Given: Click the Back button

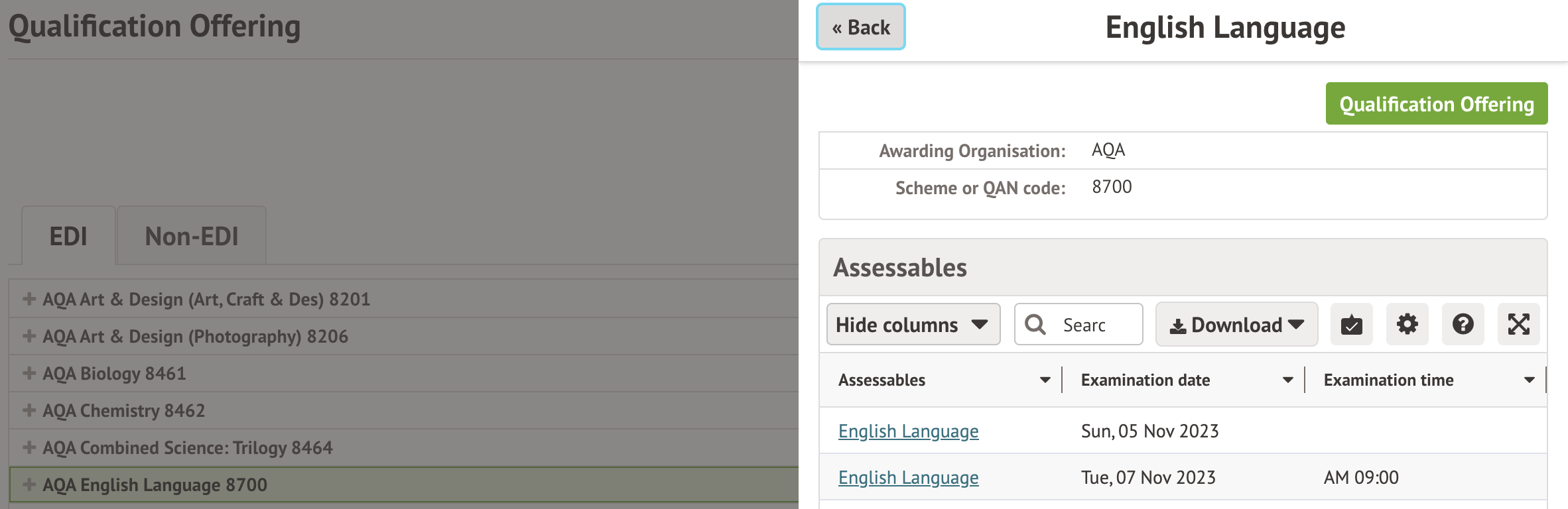Looking at the screenshot, I should click(860, 27).
